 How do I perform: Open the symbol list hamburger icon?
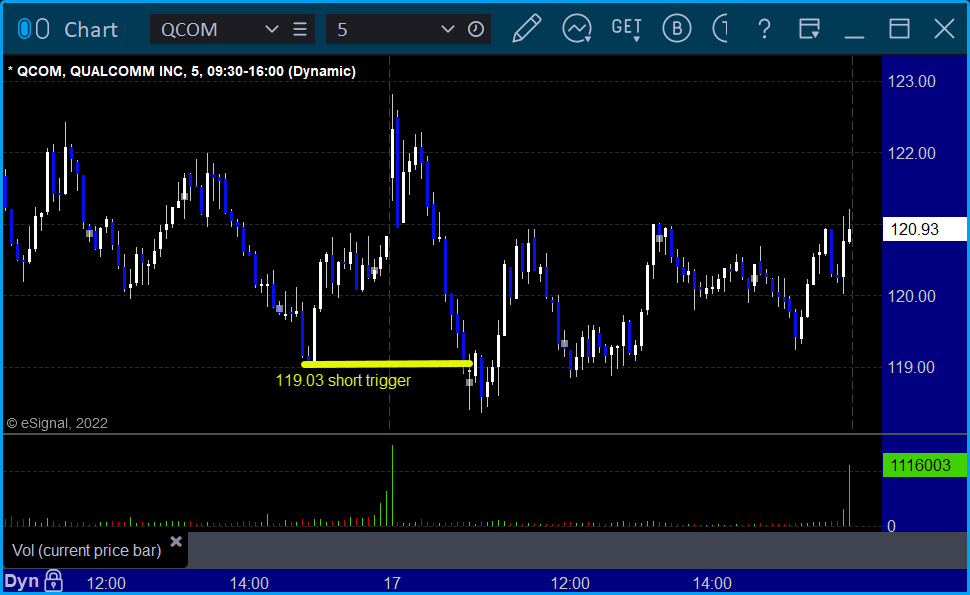[300, 29]
